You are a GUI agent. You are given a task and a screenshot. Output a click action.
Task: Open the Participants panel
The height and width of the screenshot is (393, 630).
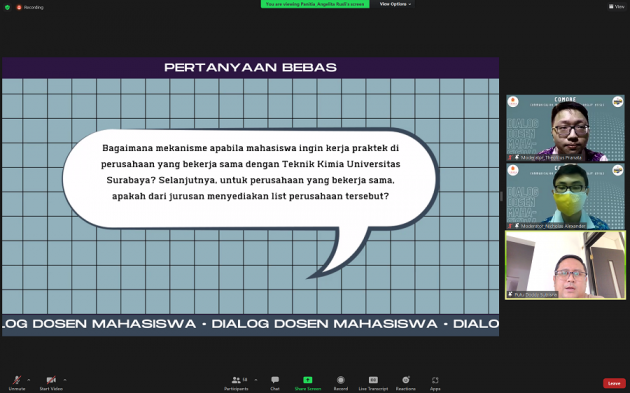pos(237,382)
